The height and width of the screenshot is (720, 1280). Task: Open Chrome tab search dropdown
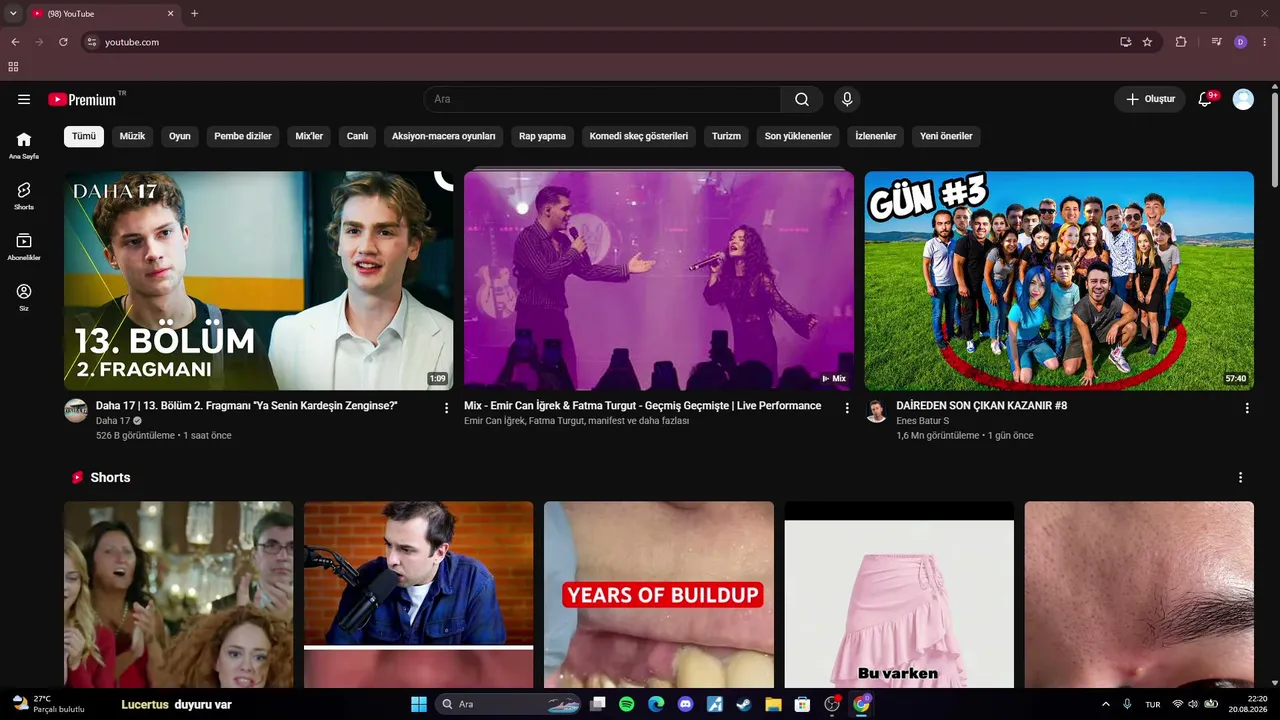point(13,13)
